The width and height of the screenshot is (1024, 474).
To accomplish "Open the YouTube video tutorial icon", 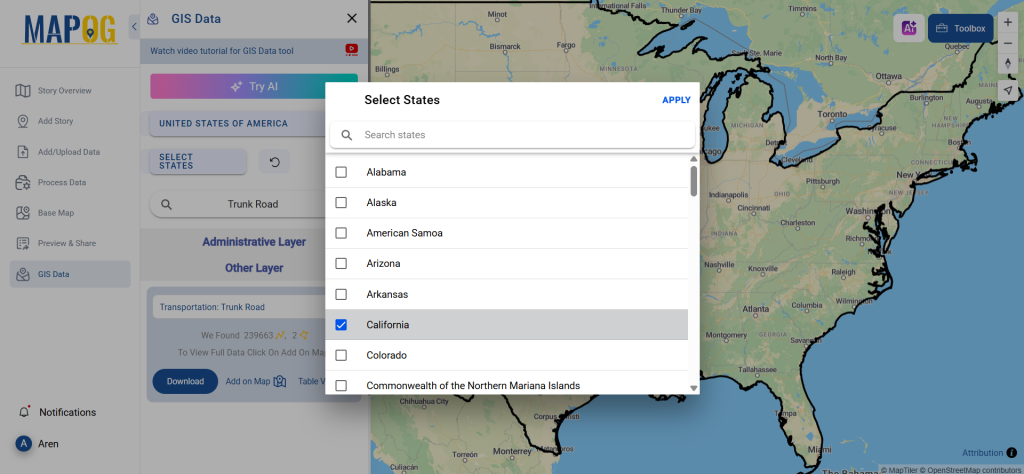I will [x=352, y=49].
